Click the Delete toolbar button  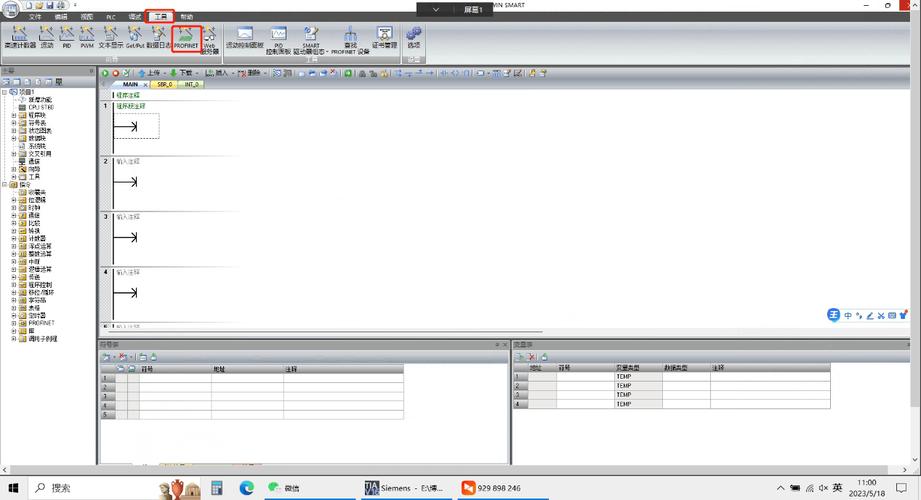[x=249, y=73]
